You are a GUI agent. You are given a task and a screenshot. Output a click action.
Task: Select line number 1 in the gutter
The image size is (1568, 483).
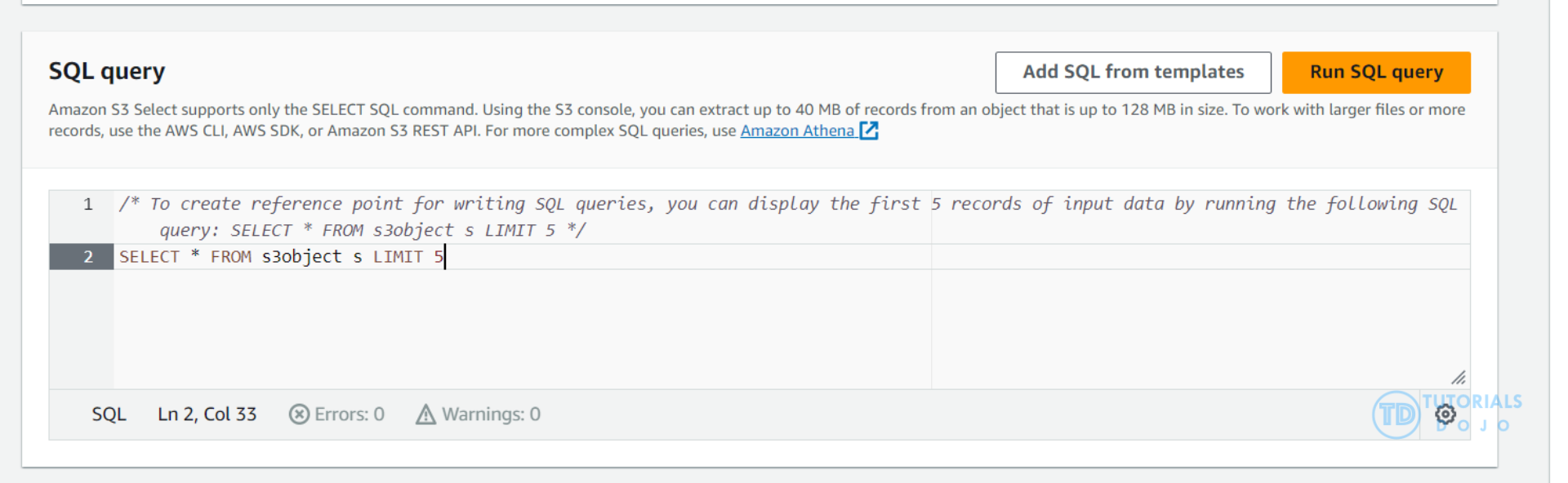[x=87, y=204]
